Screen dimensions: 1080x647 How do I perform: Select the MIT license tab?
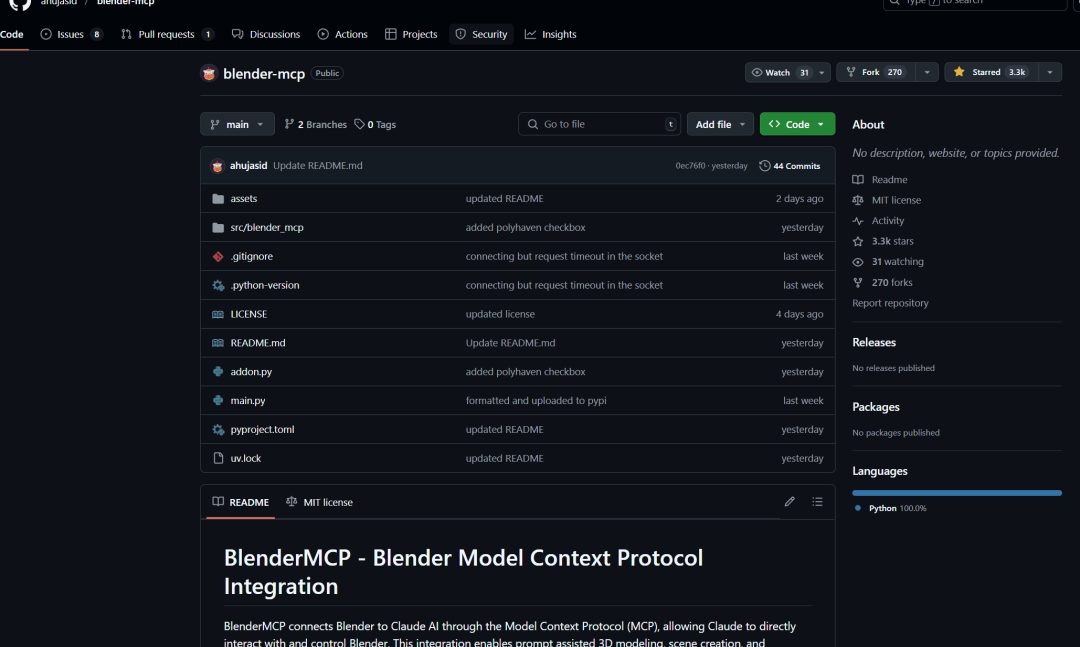[319, 502]
